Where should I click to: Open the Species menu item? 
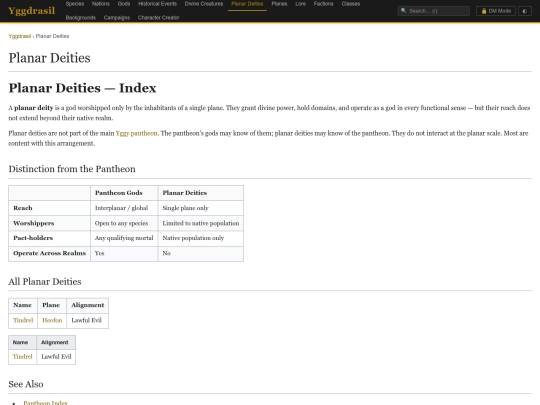[75, 4]
